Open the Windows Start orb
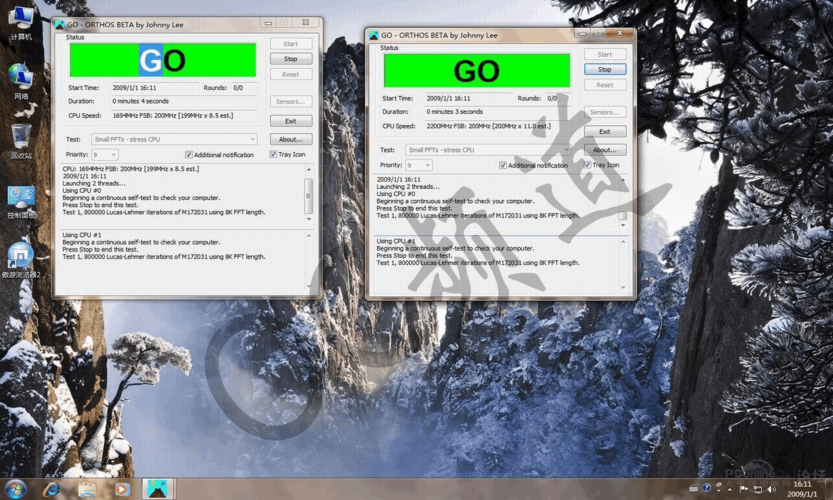Image resolution: width=833 pixels, height=500 pixels. pos(15,489)
